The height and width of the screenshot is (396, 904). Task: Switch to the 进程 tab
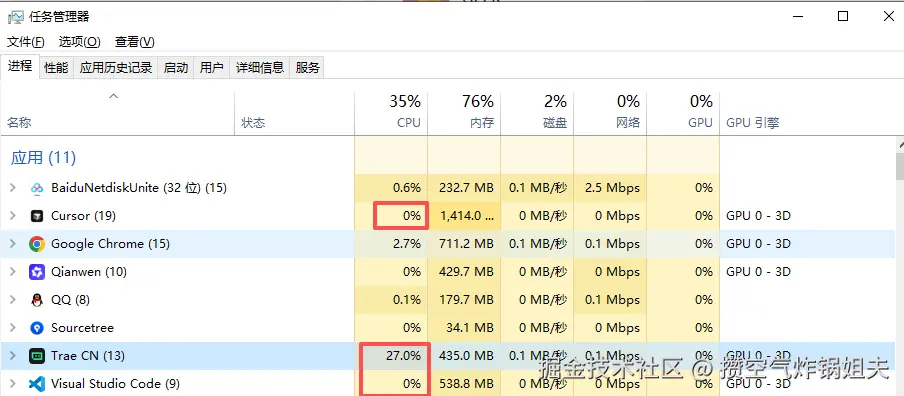20,66
